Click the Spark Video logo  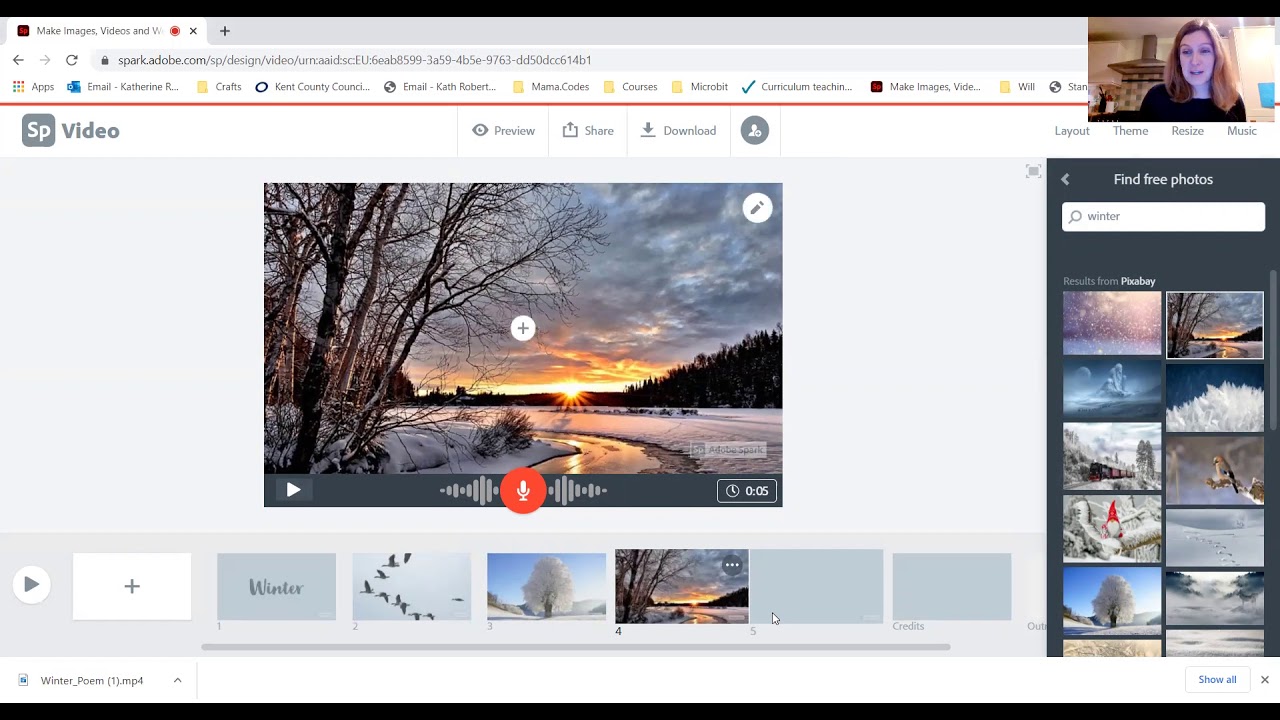click(71, 131)
